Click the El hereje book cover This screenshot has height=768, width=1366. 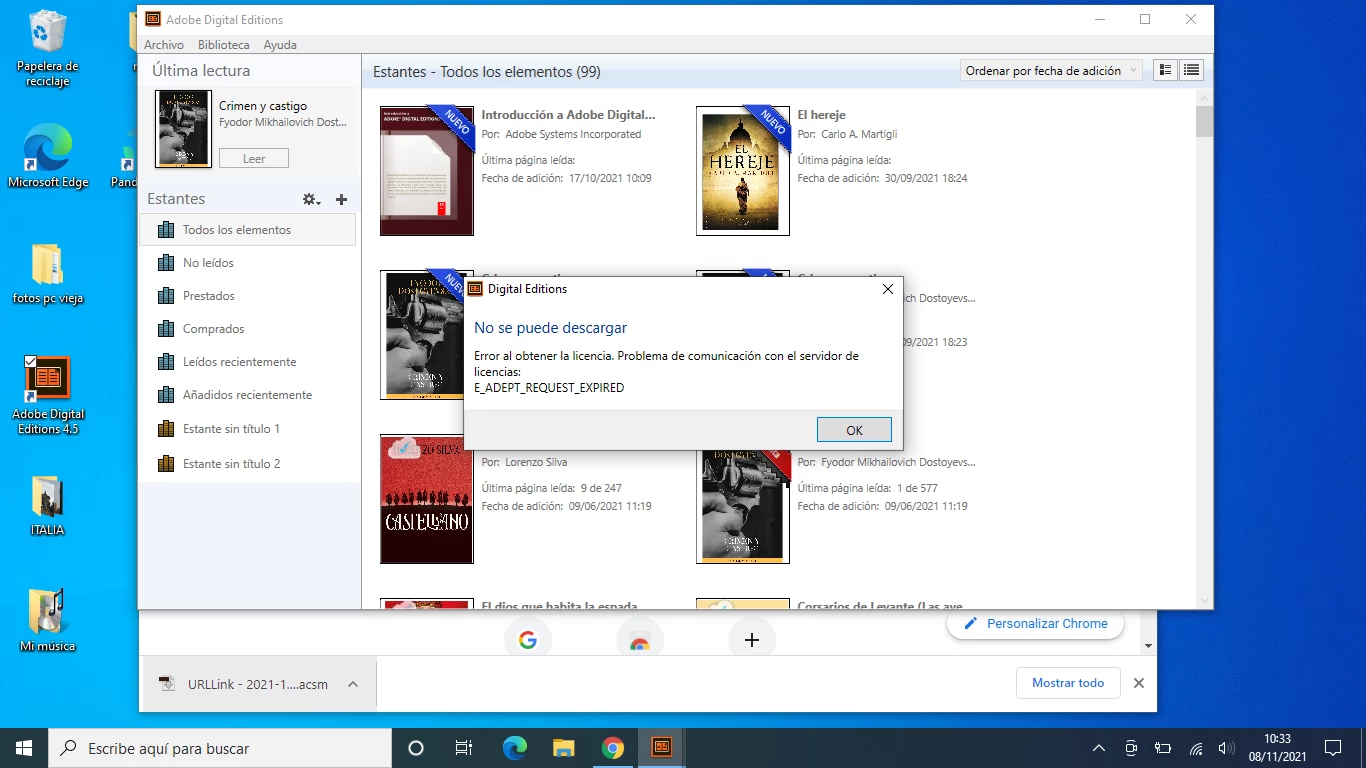point(743,171)
